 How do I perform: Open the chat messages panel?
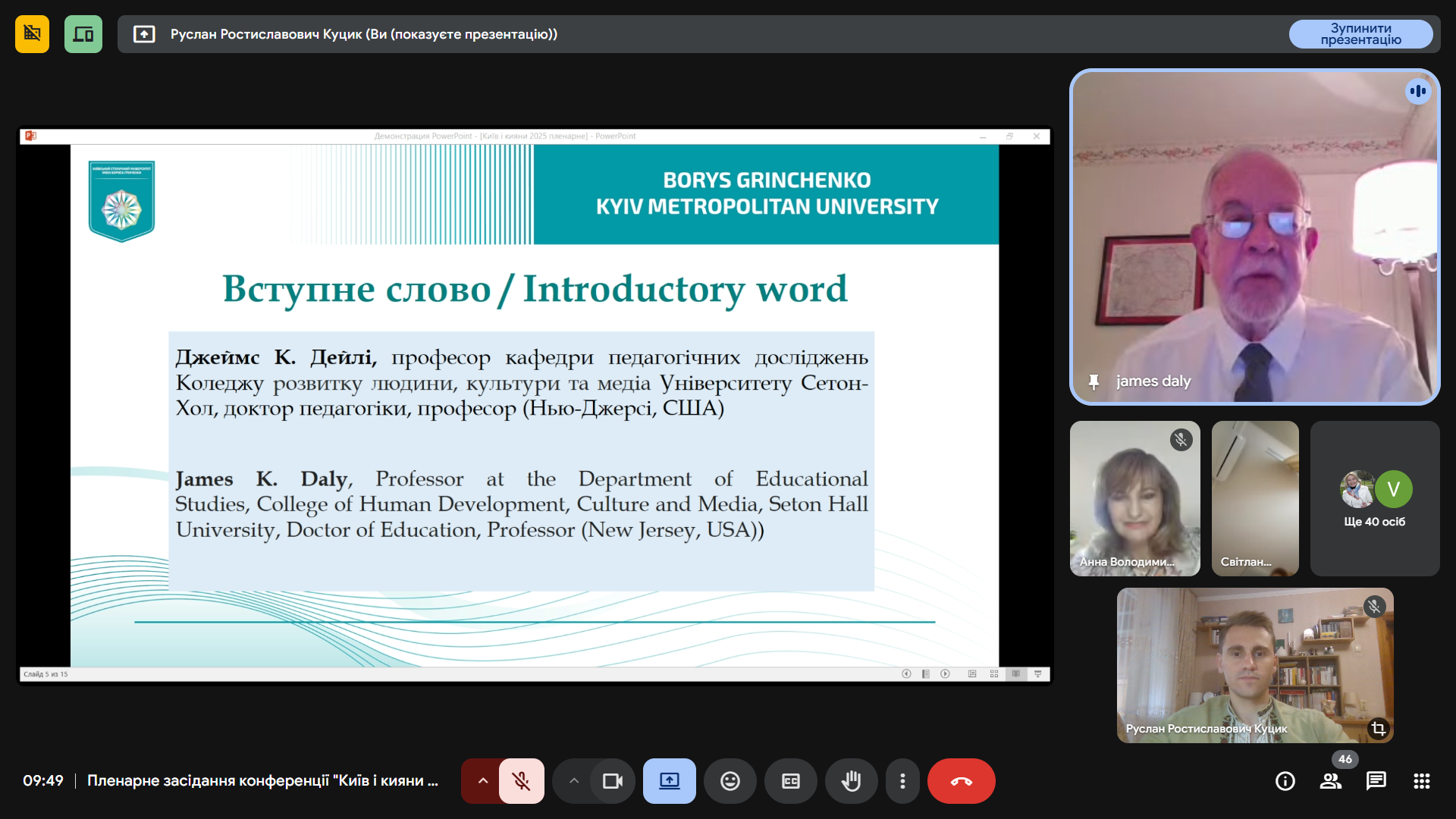(1376, 781)
